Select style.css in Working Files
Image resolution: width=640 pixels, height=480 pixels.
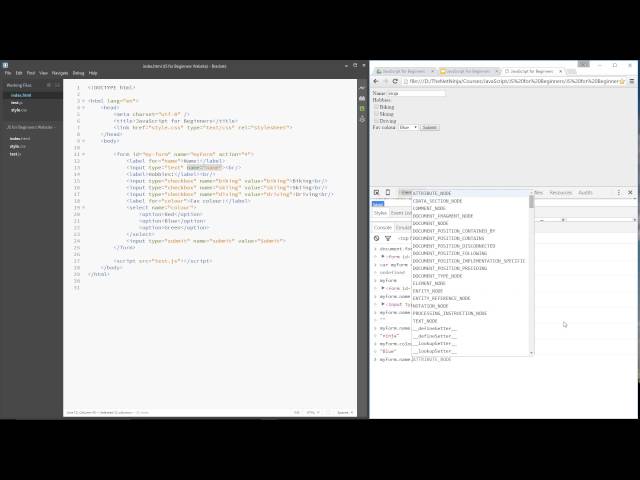[x=19, y=110]
